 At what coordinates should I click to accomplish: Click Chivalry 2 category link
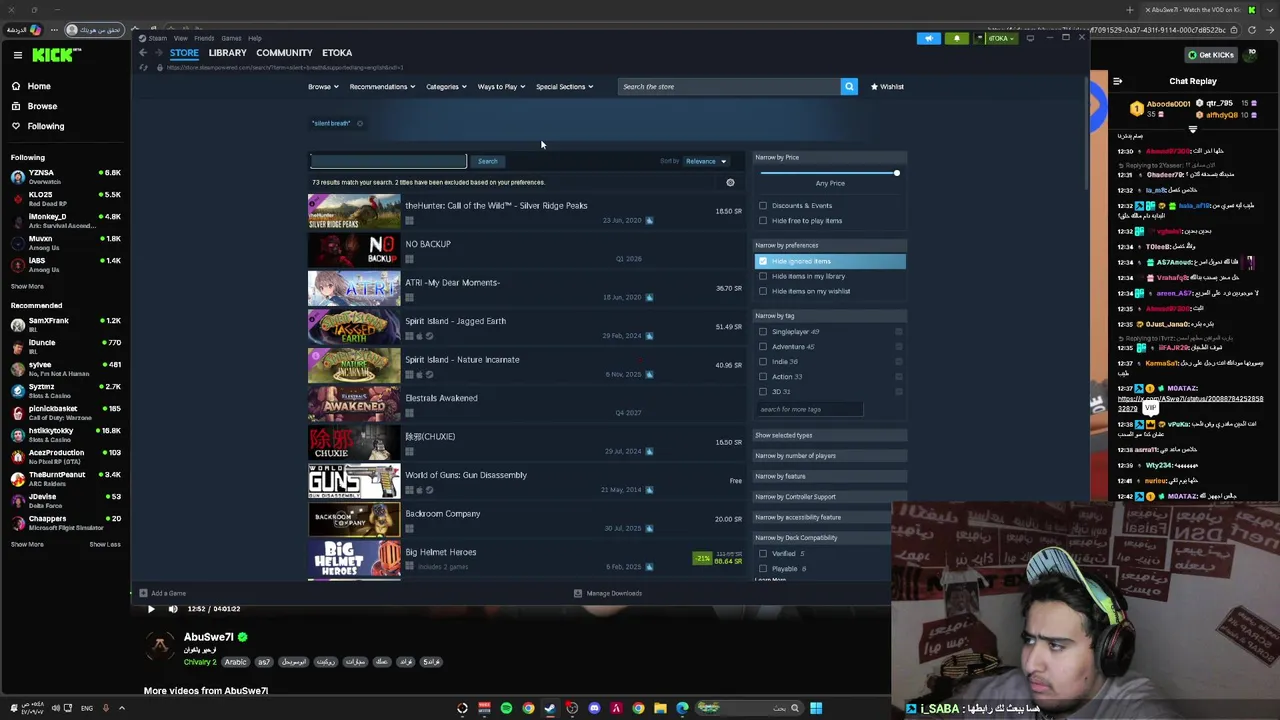pos(200,662)
